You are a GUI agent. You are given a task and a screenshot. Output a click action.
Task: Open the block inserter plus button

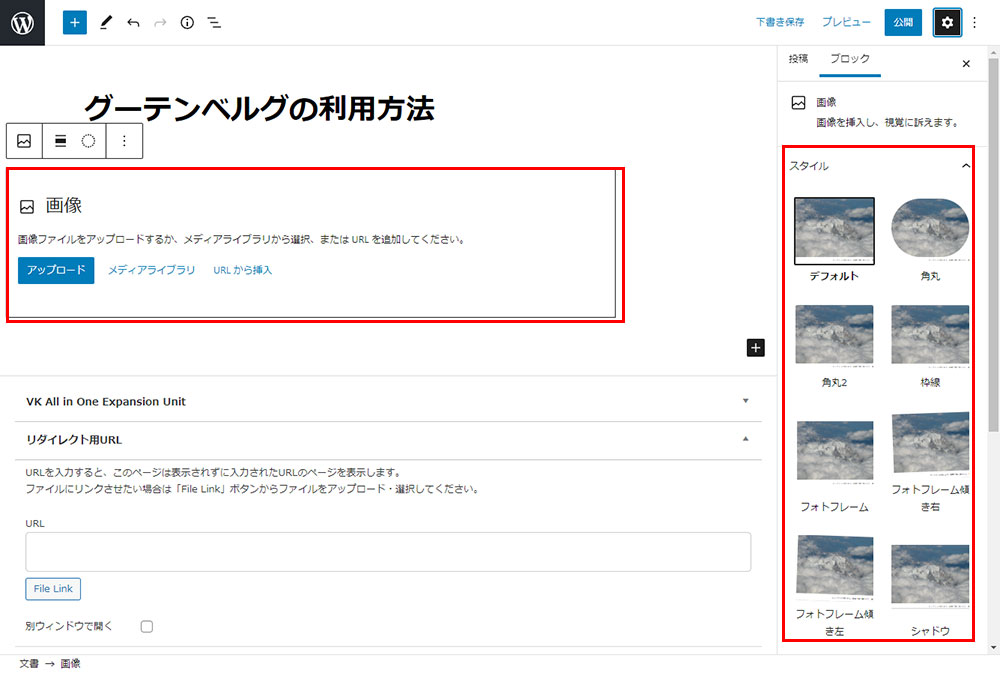pyautogui.click(x=75, y=22)
